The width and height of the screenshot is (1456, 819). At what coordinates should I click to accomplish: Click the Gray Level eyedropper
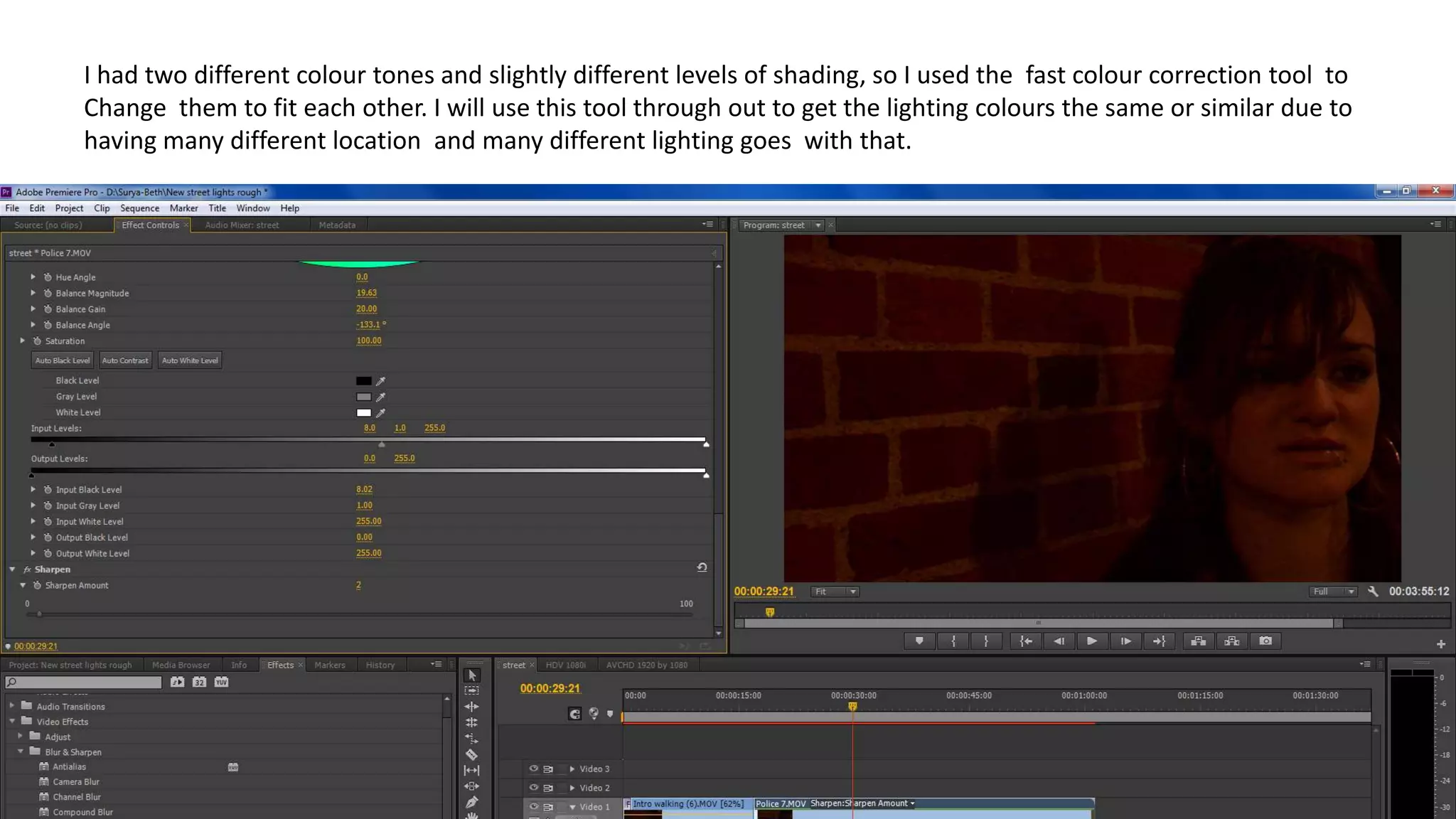[x=380, y=397]
